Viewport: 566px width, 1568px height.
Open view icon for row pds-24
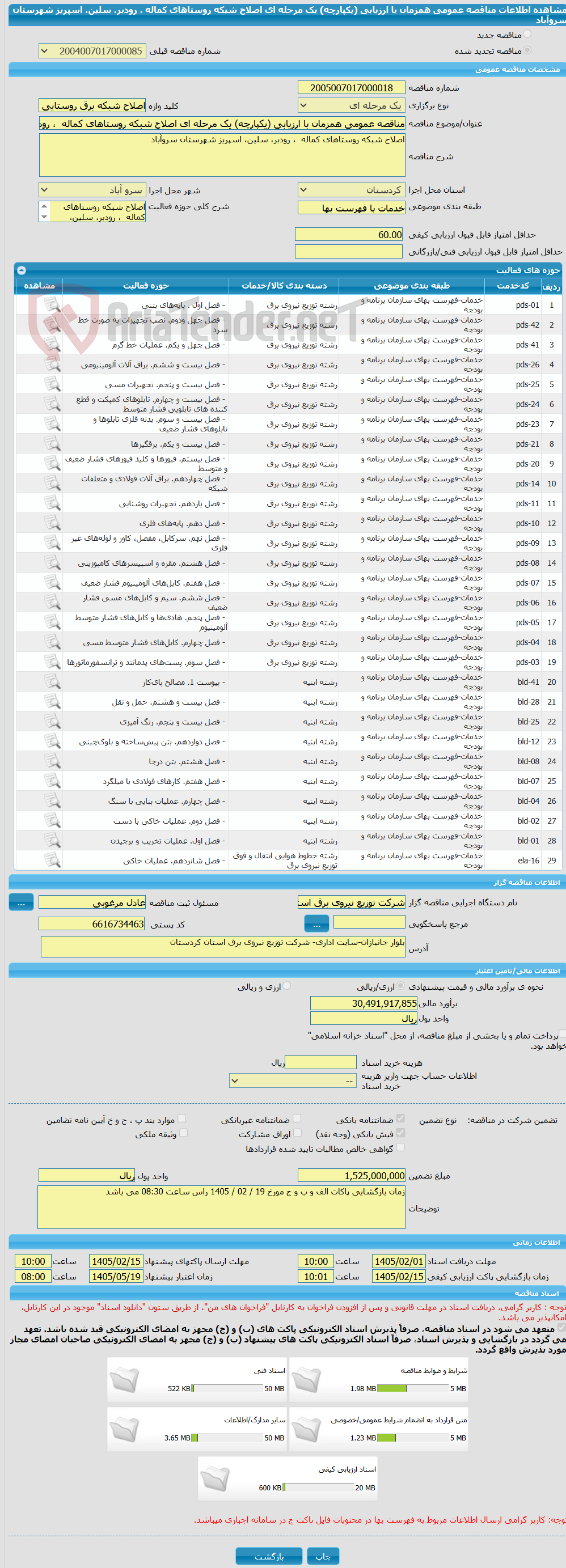tap(52, 404)
